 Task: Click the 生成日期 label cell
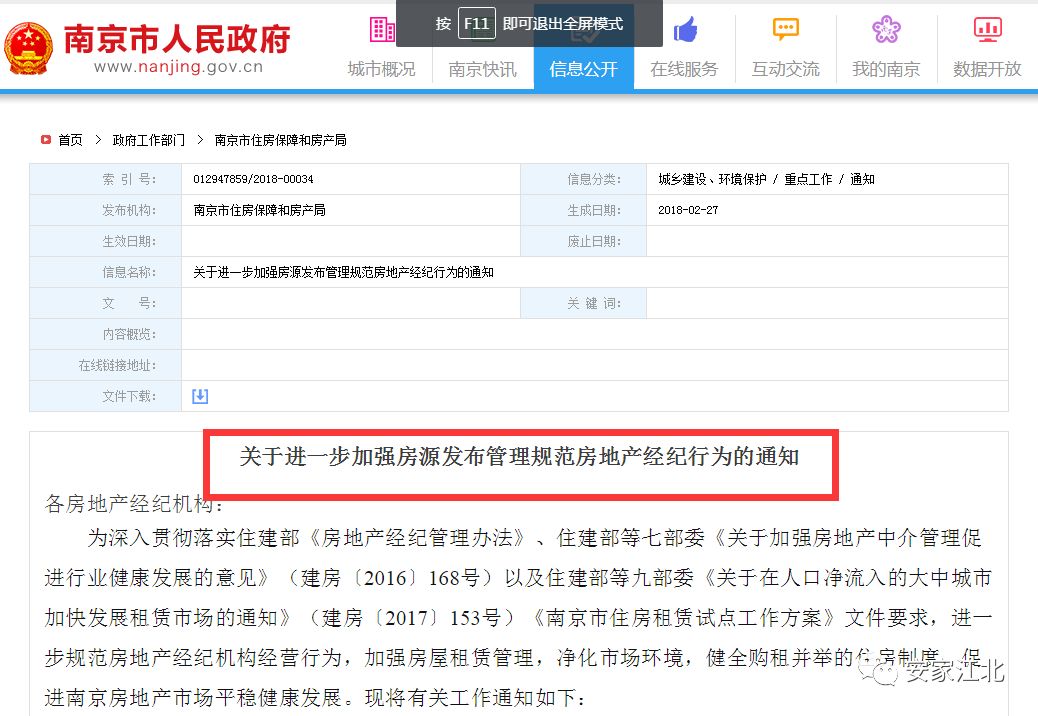(584, 210)
